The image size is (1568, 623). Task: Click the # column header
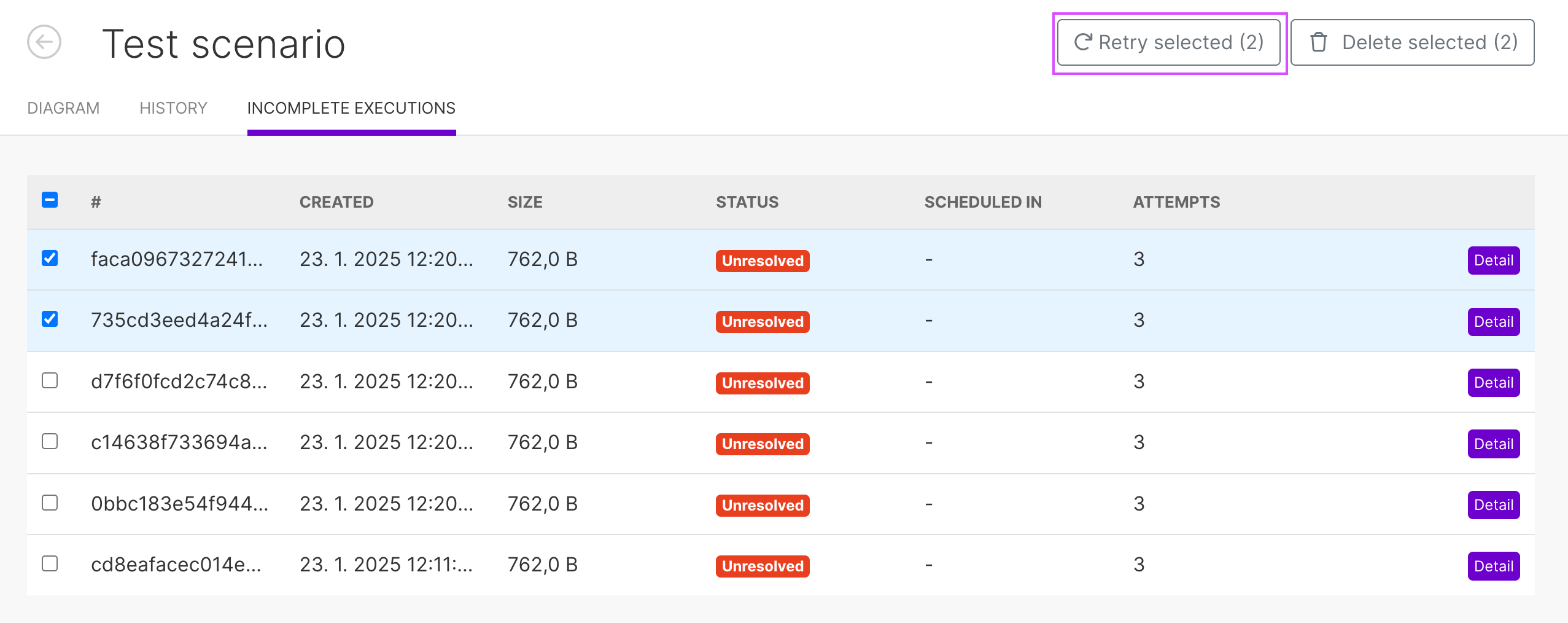(96, 202)
